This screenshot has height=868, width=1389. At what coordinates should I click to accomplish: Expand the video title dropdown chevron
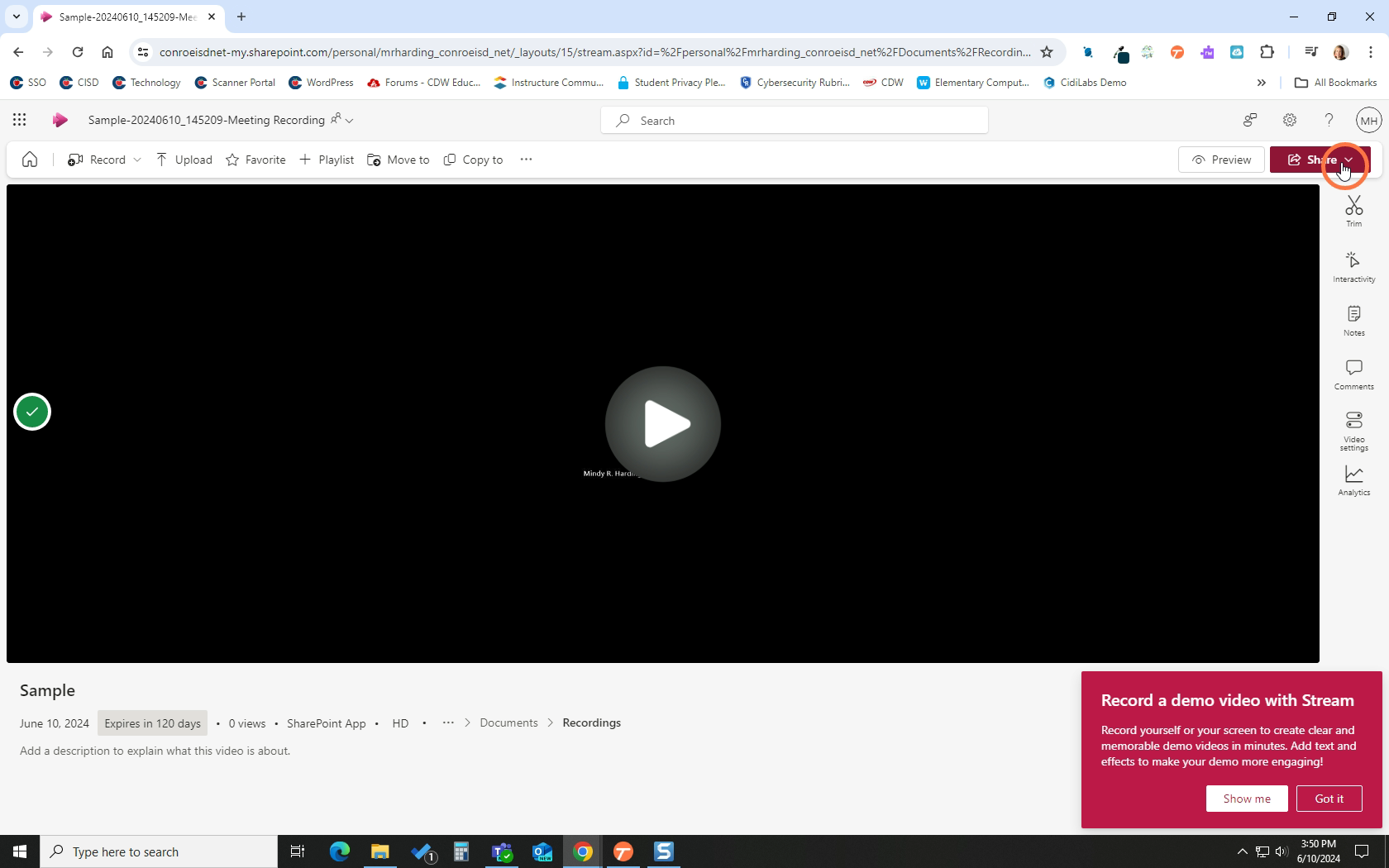coord(350,121)
